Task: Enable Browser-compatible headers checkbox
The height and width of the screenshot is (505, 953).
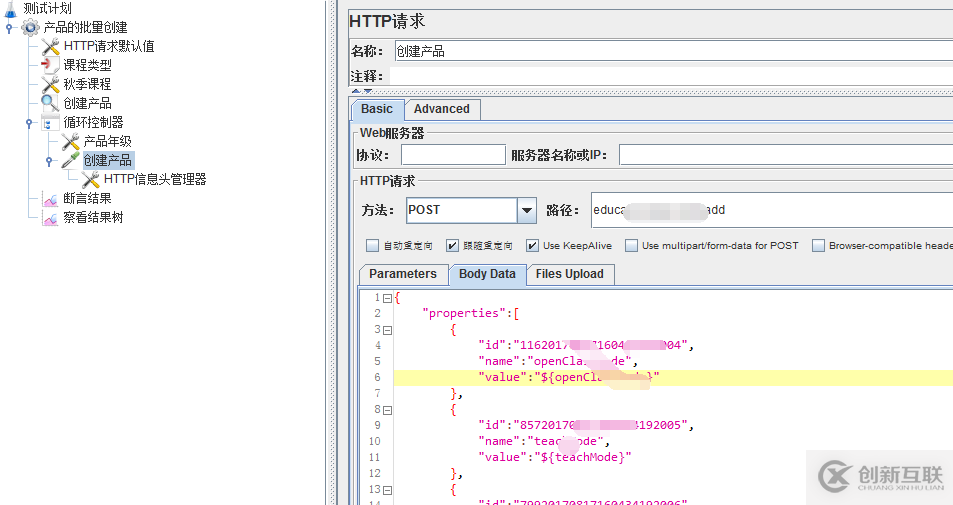Action: click(x=819, y=246)
